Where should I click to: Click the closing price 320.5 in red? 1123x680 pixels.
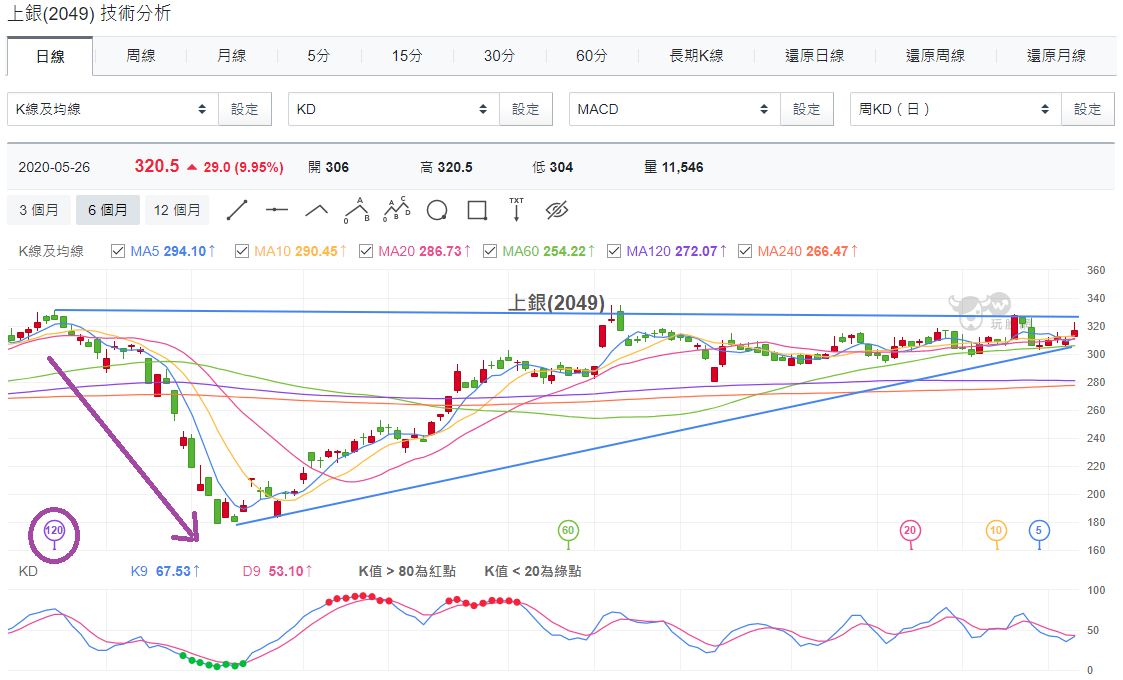[x=157, y=166]
